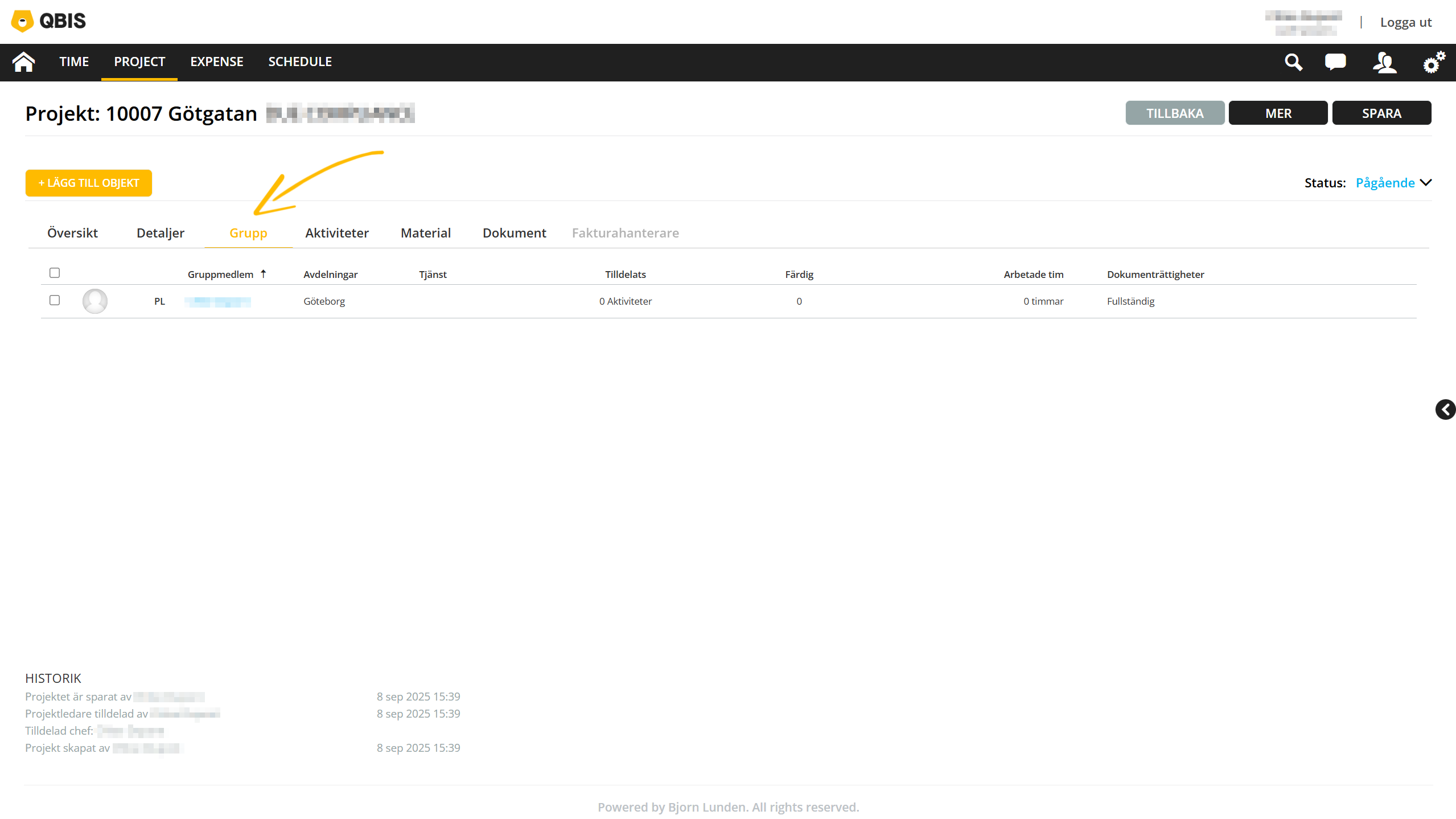Open the settings gears icon
This screenshot has height=819, width=1456.
click(1433, 62)
